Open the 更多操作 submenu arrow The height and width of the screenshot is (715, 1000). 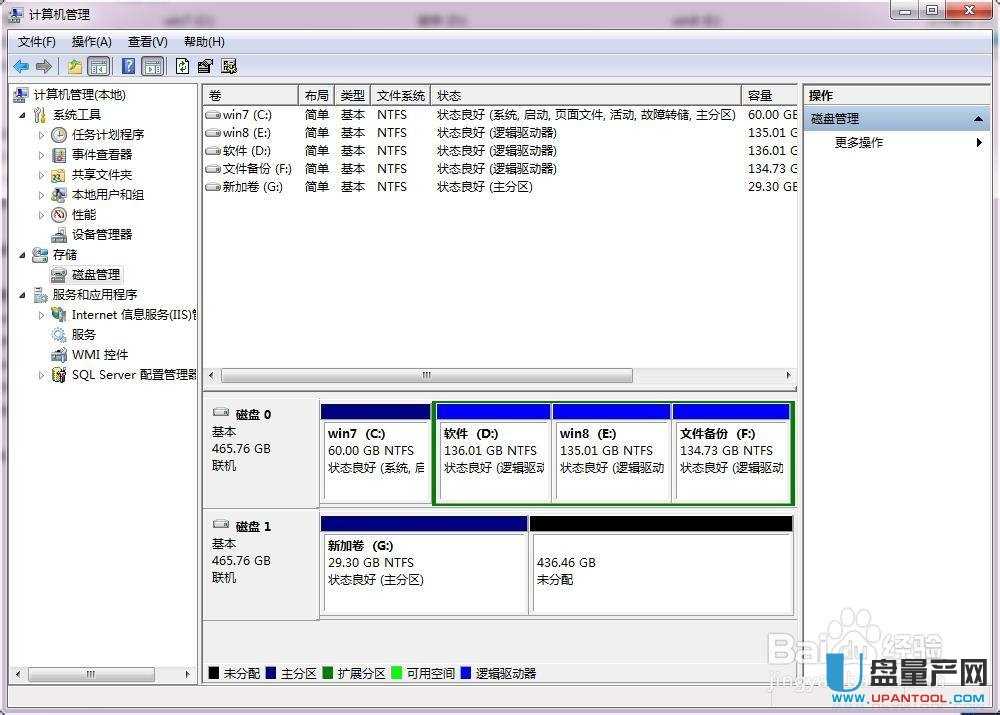tap(979, 143)
